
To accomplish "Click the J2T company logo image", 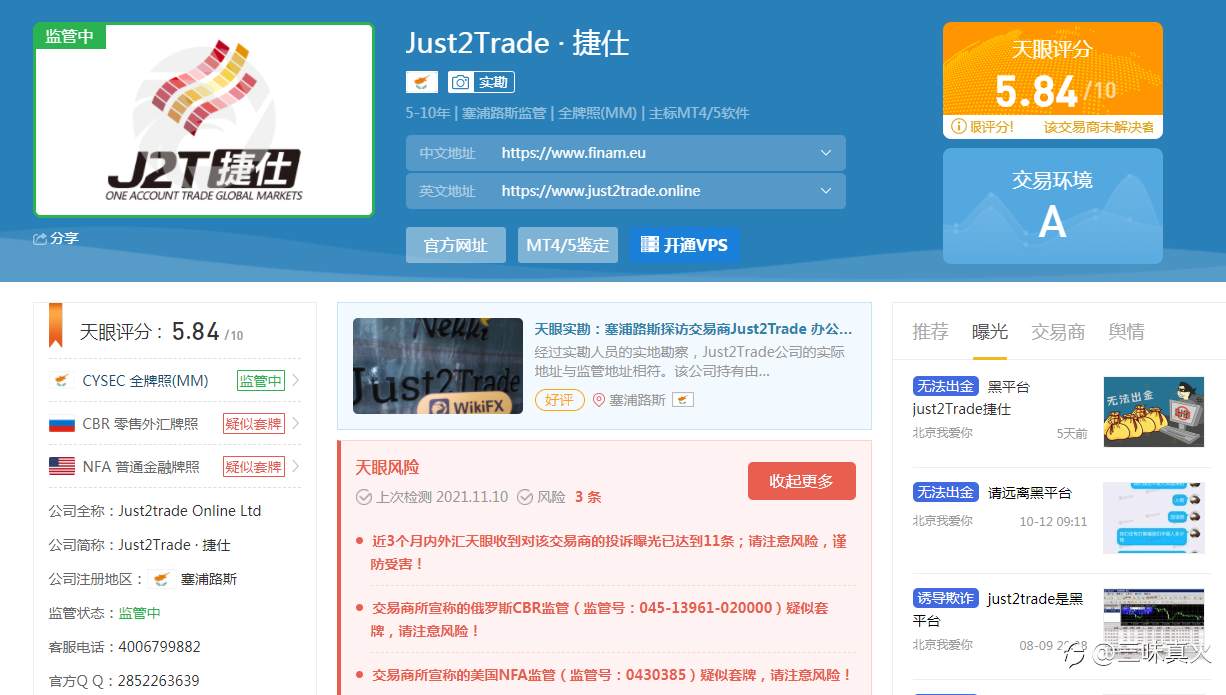I will [204, 121].
